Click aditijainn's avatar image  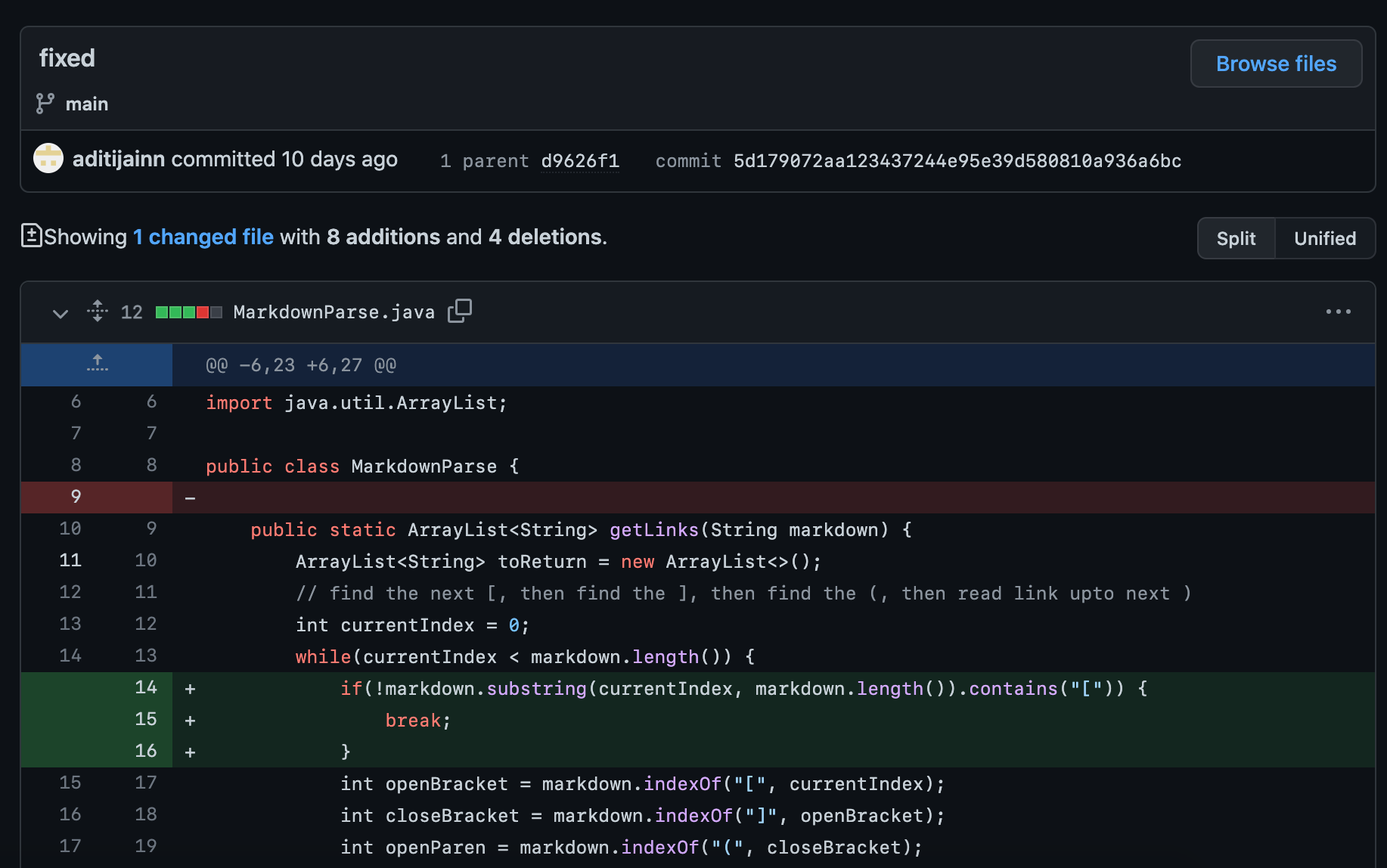click(x=48, y=159)
